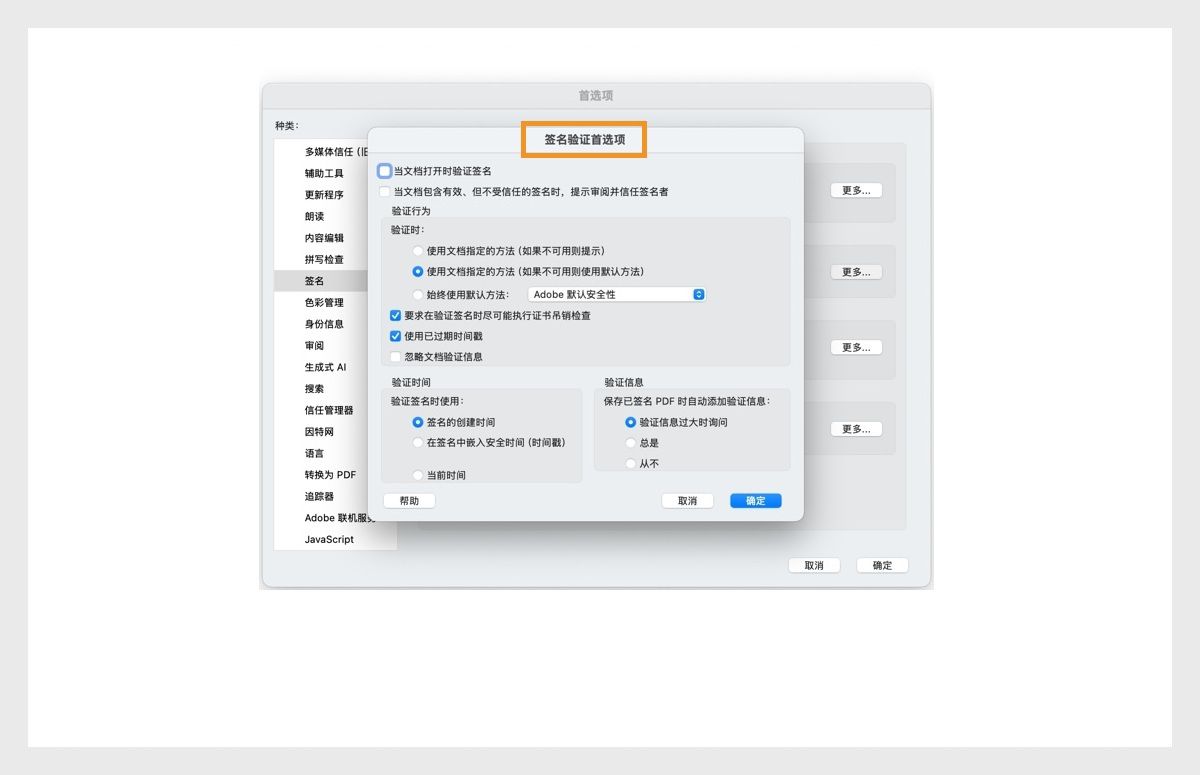Select the JavaScript preferences category
This screenshot has width=1200, height=775.
(328, 539)
